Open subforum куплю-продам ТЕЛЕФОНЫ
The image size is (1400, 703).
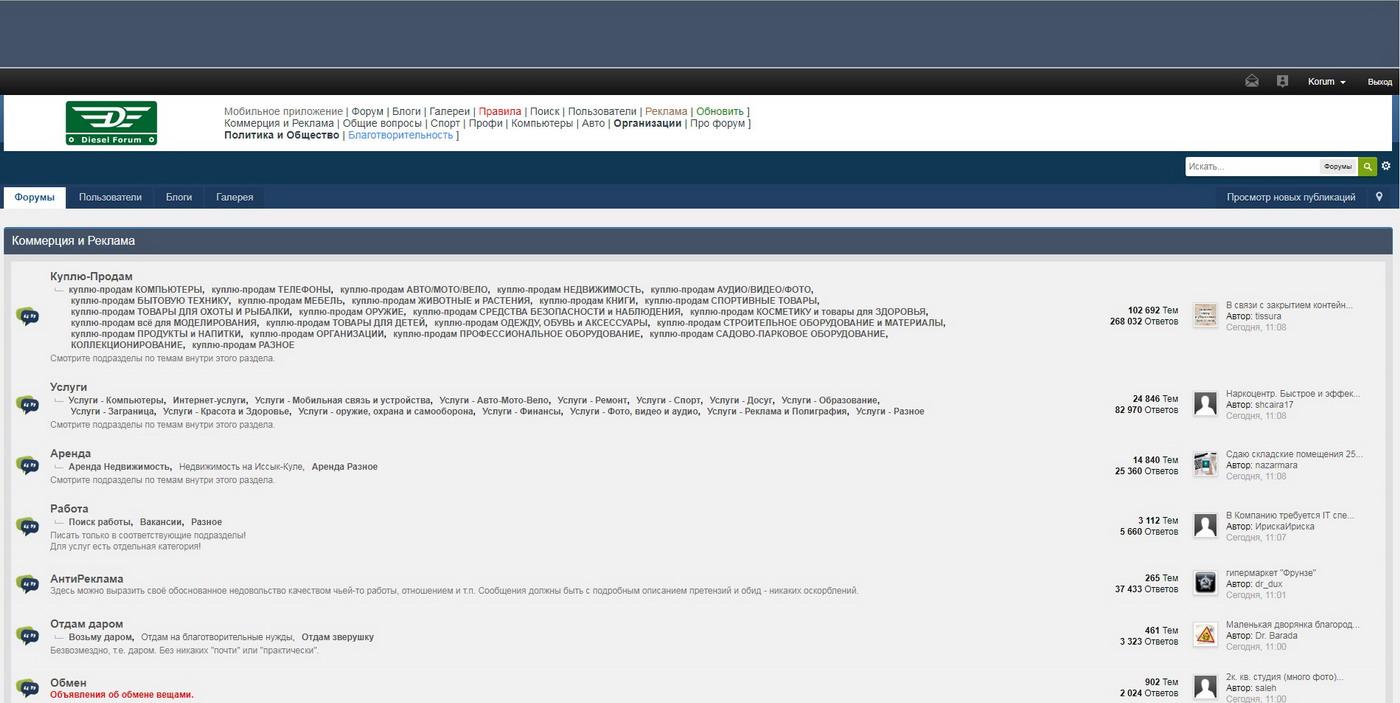coord(270,289)
